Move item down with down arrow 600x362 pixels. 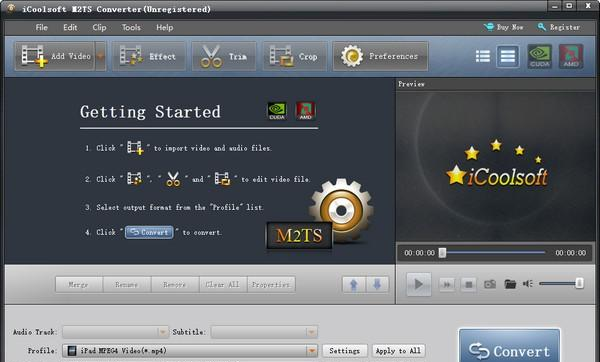click(x=377, y=285)
